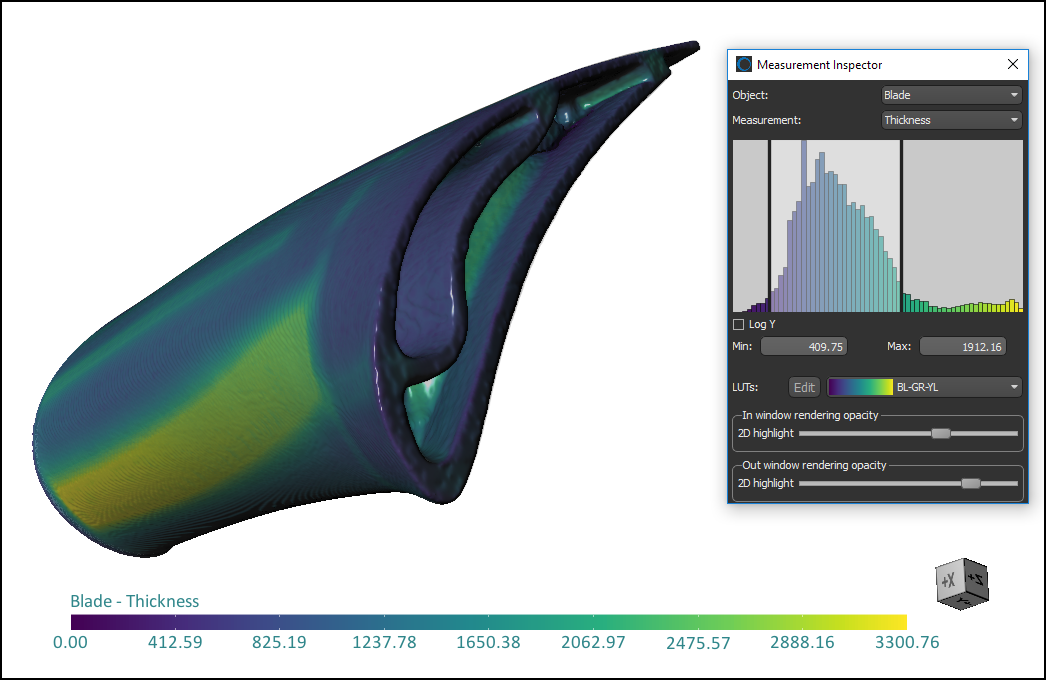1046x680 pixels.
Task: Click the Max value field
Action: point(962,347)
